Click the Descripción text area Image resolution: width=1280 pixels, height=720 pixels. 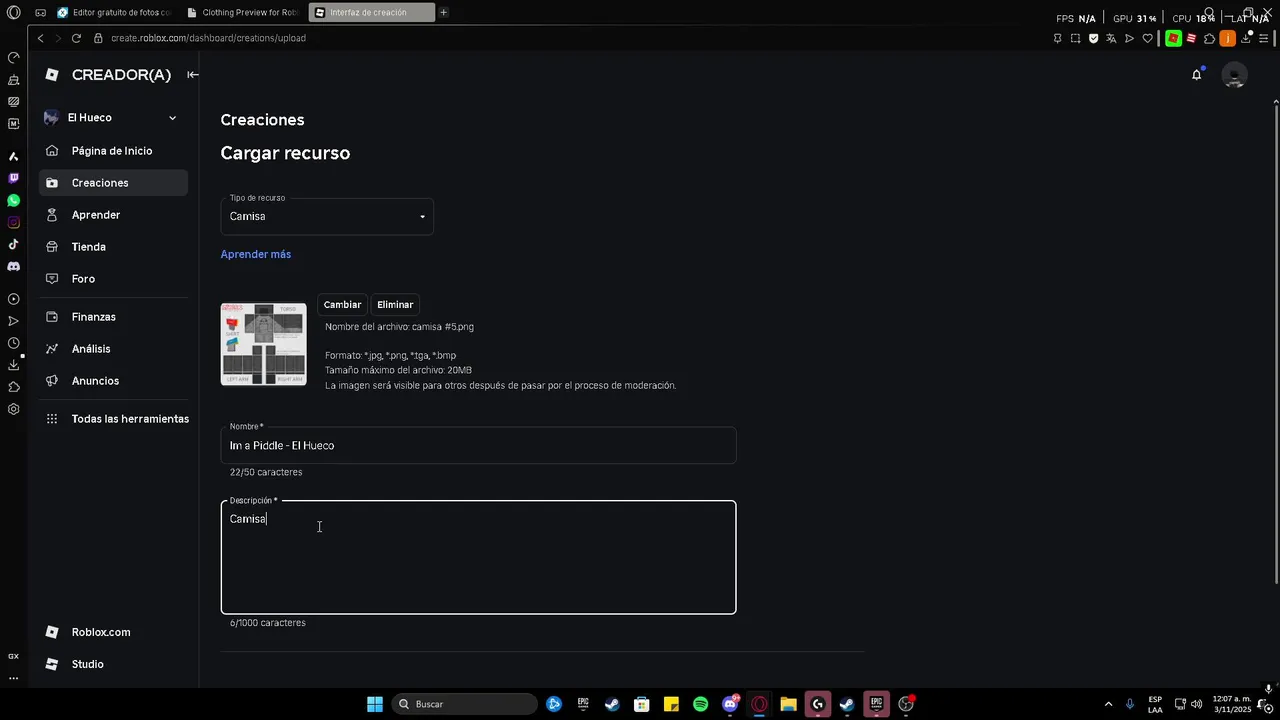pos(478,558)
